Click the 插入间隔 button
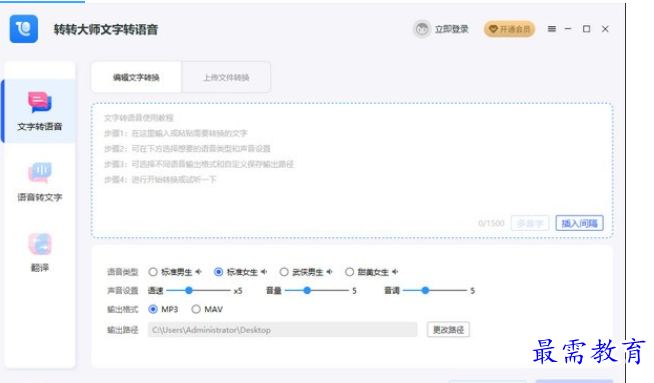Viewport: 654px width, 383px height. pos(579,223)
